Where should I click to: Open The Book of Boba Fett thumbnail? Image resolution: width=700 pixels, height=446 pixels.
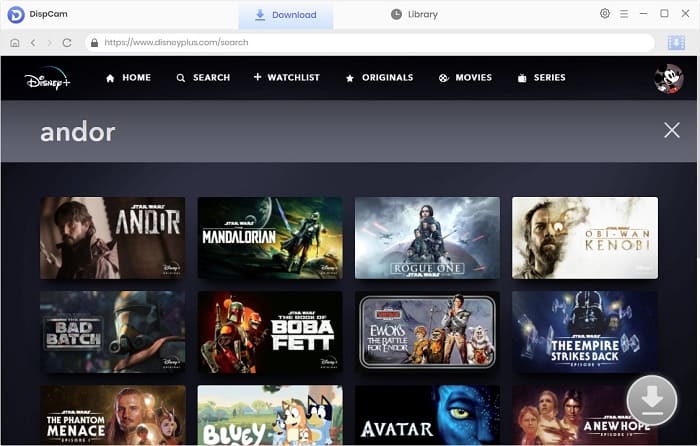pyautogui.click(x=270, y=332)
